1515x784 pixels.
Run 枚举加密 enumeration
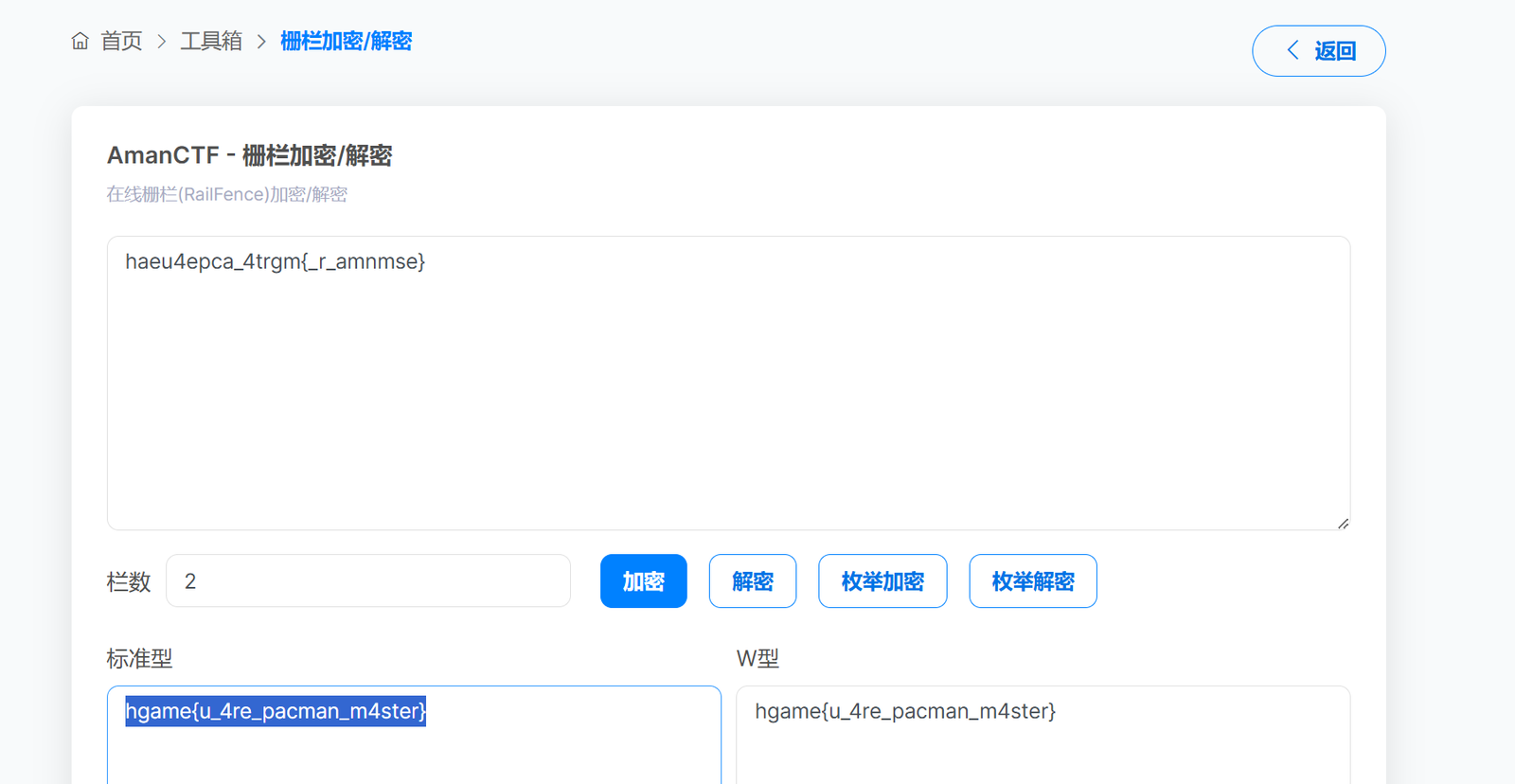coord(882,580)
